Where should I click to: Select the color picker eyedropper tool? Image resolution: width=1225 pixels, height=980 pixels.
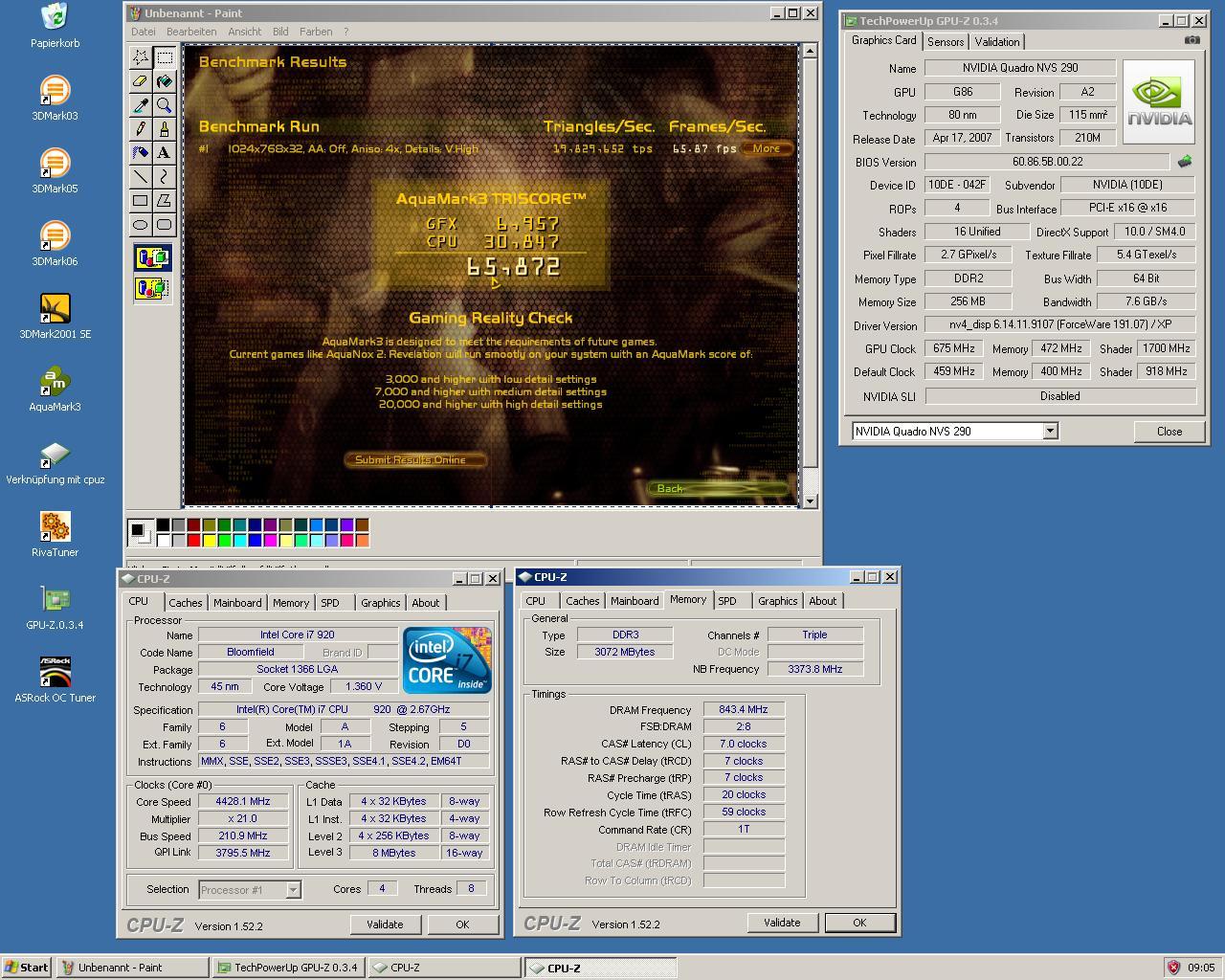pyautogui.click(x=141, y=105)
